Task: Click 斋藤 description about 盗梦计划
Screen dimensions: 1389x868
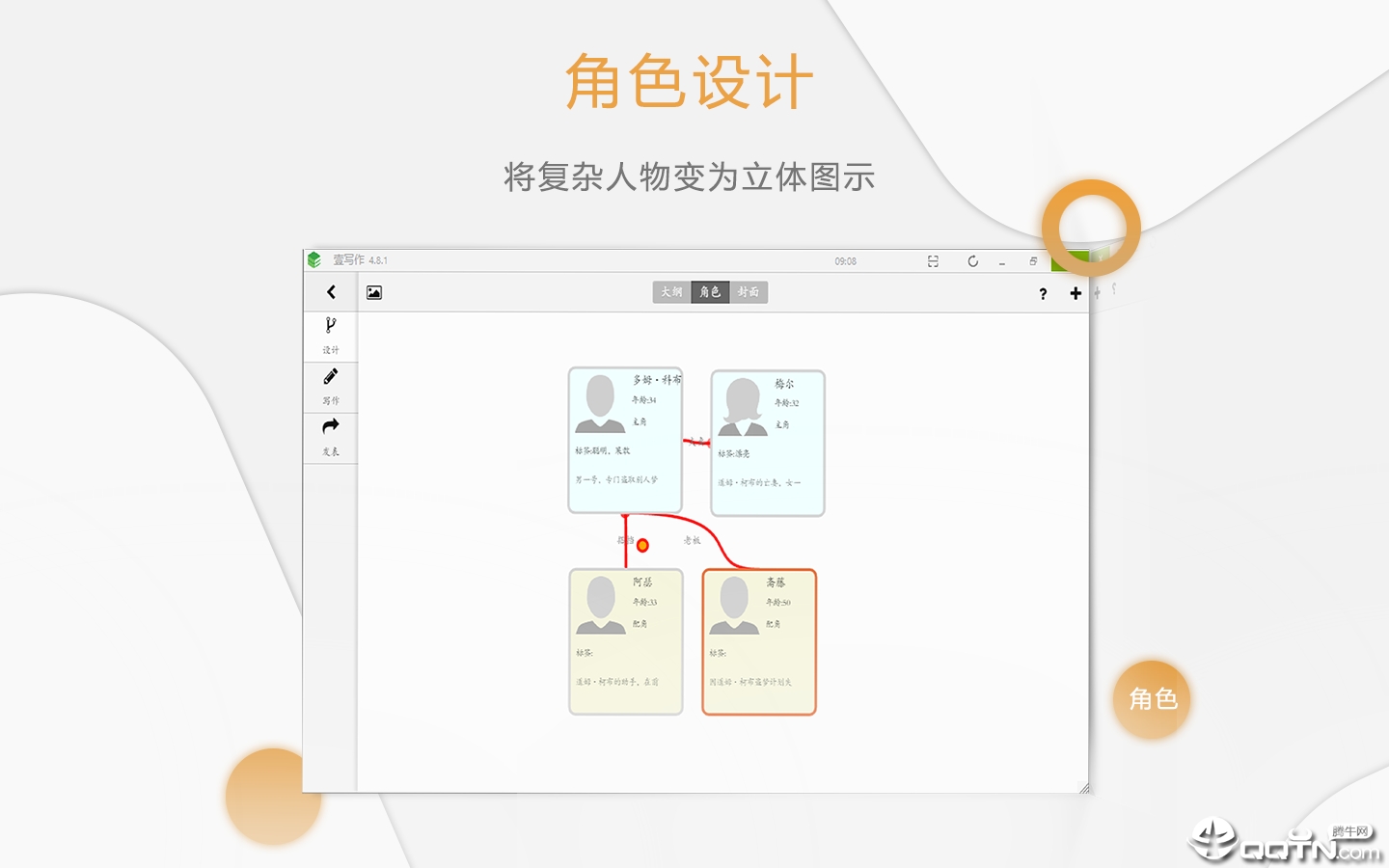Action: coord(750,683)
